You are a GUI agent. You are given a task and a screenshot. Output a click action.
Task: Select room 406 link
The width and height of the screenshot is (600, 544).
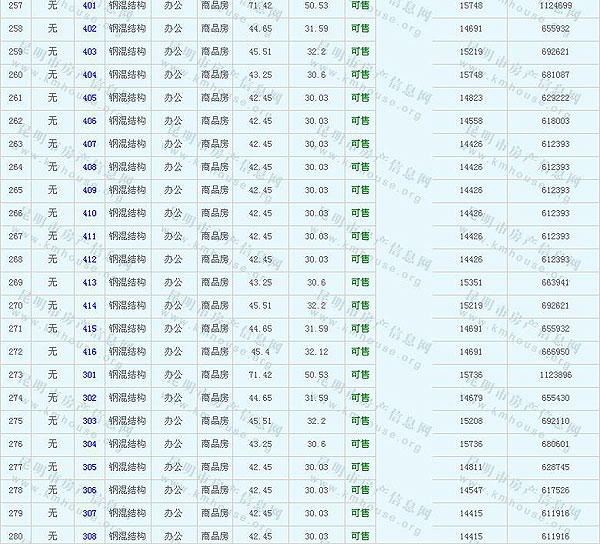[90, 121]
